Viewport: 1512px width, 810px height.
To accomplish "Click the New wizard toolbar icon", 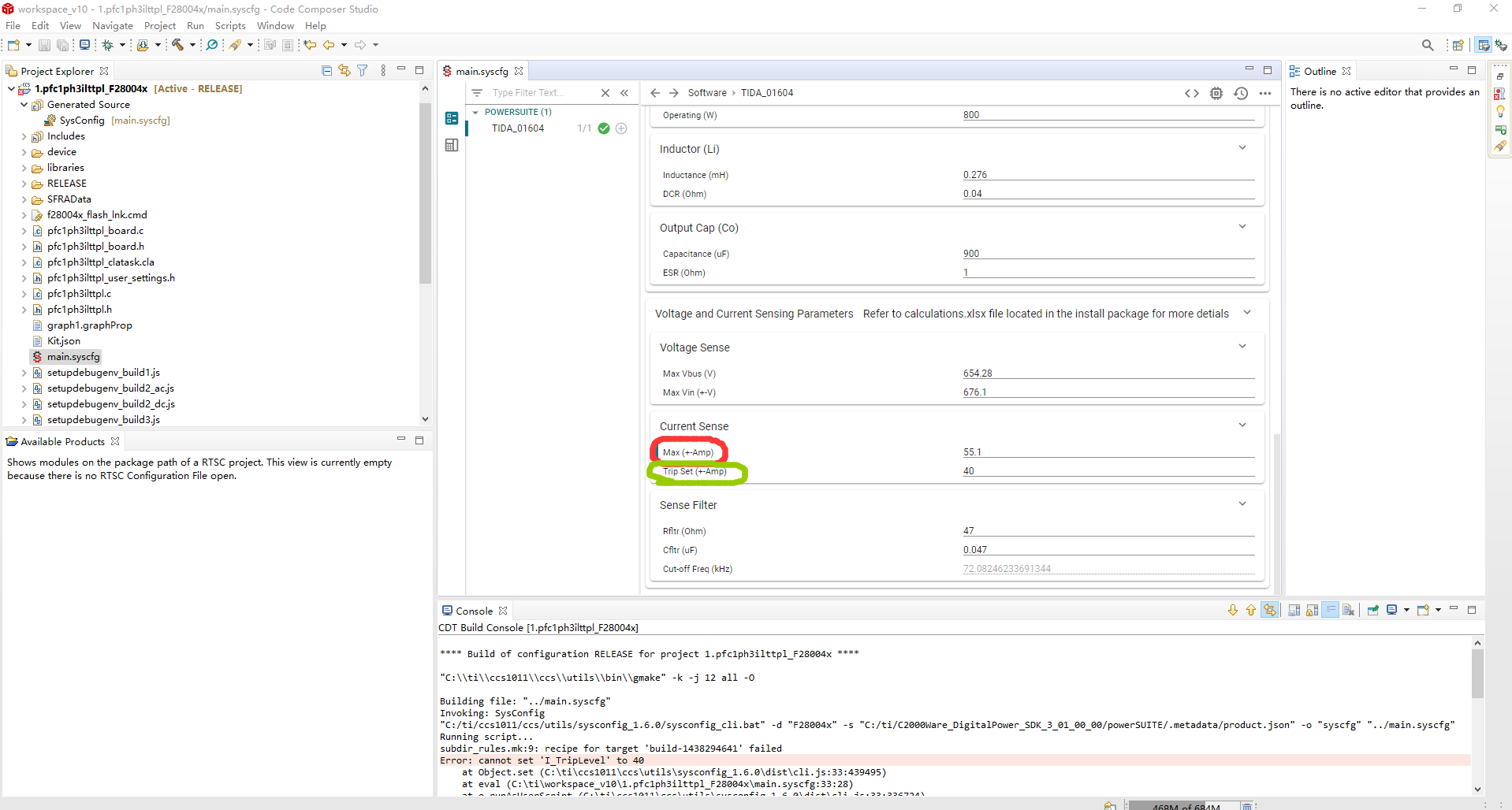I will [x=13, y=45].
